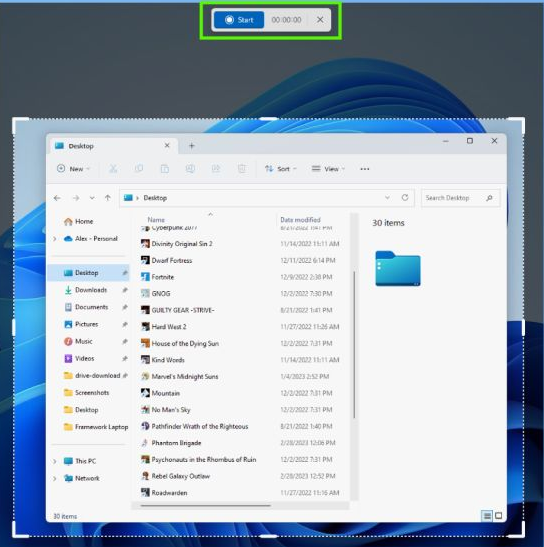Open recent locations chevron
Viewport: 544px width, 547px height.
click(92, 198)
